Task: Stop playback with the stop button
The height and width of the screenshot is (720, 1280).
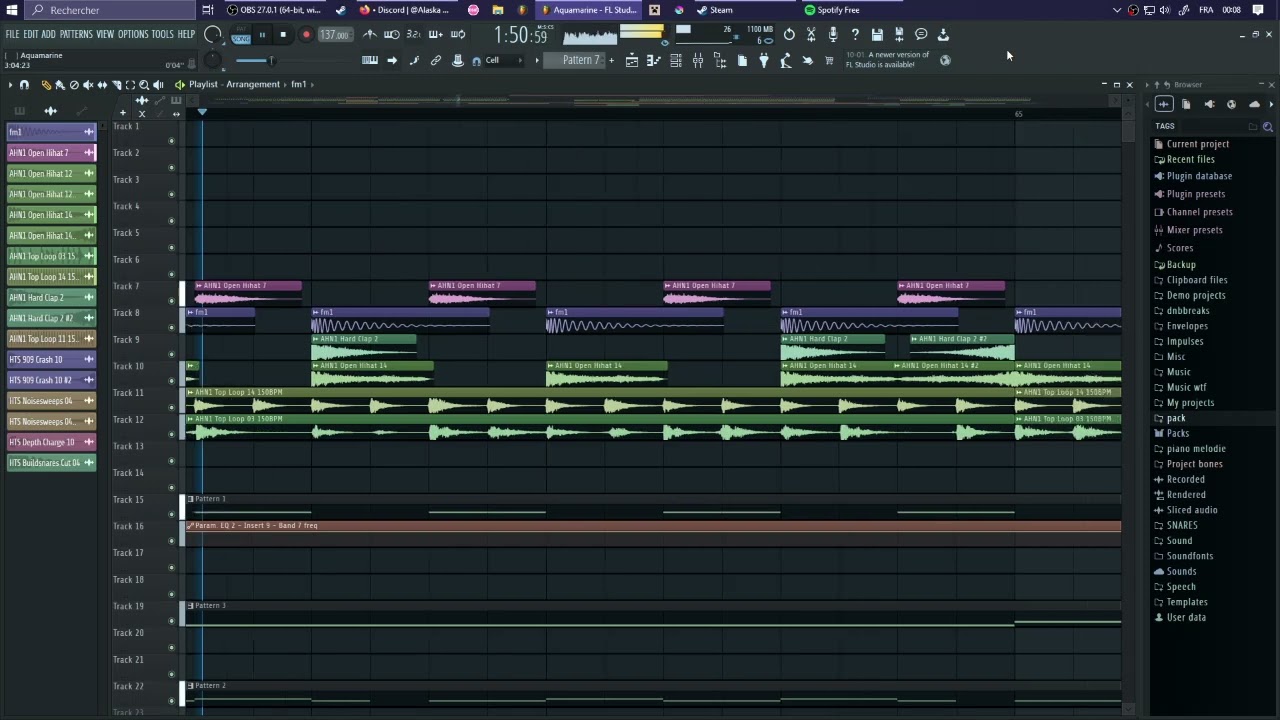Action: click(x=283, y=35)
